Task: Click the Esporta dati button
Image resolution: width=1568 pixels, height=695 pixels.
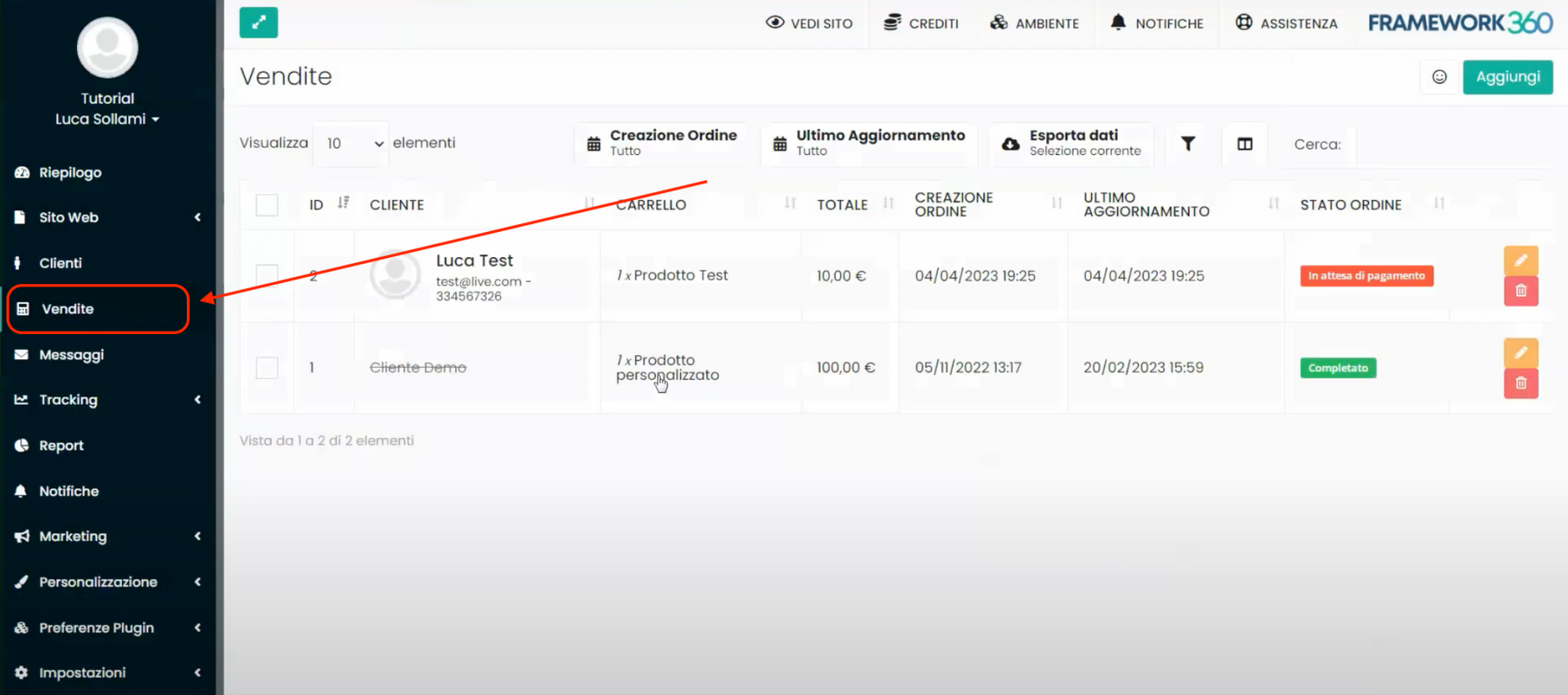Action: [1071, 143]
